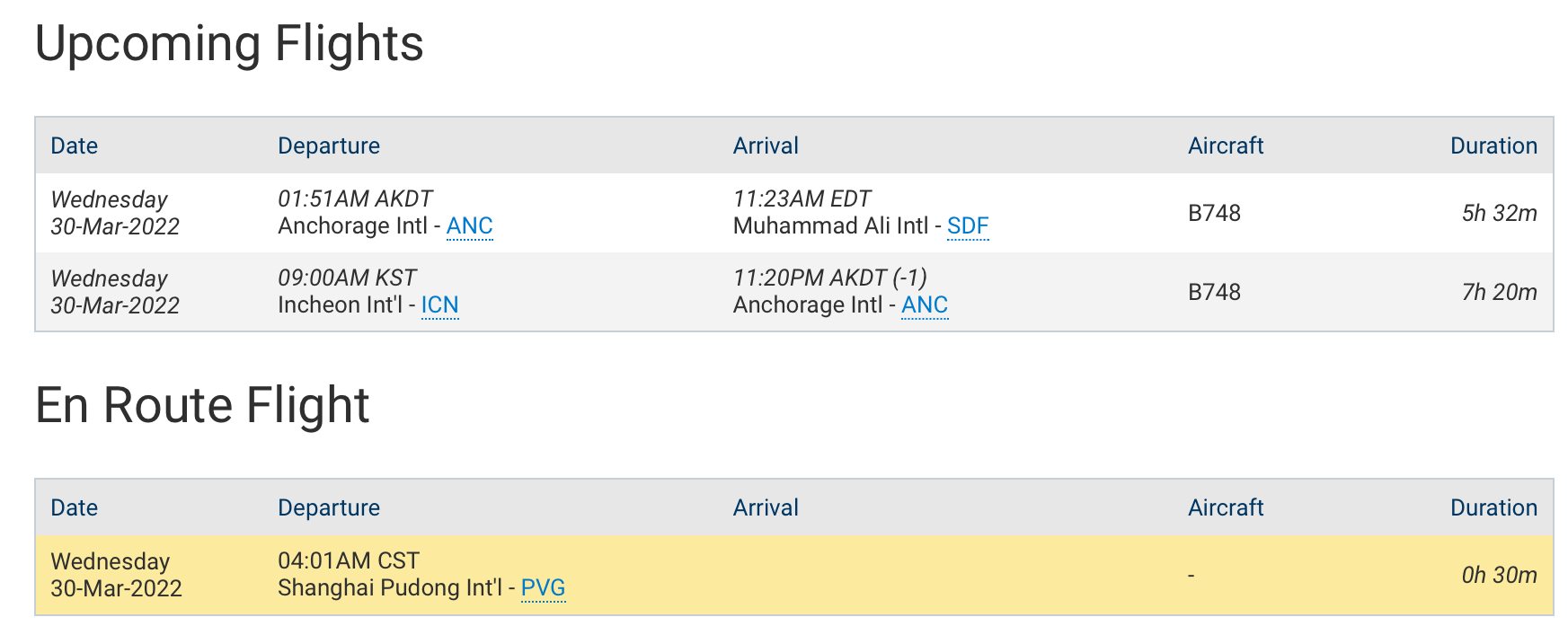The image size is (1568, 626).
Task: Click Duration header in Upcoming Flights table
Action: (x=1493, y=146)
